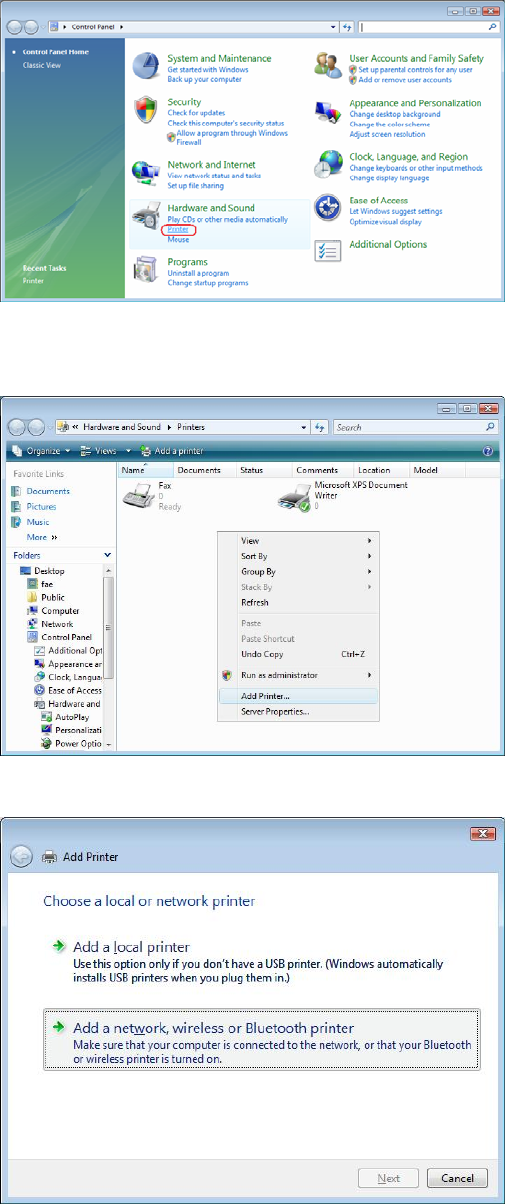Open the Additional Options checklist icon

pyautogui.click(x=328, y=250)
